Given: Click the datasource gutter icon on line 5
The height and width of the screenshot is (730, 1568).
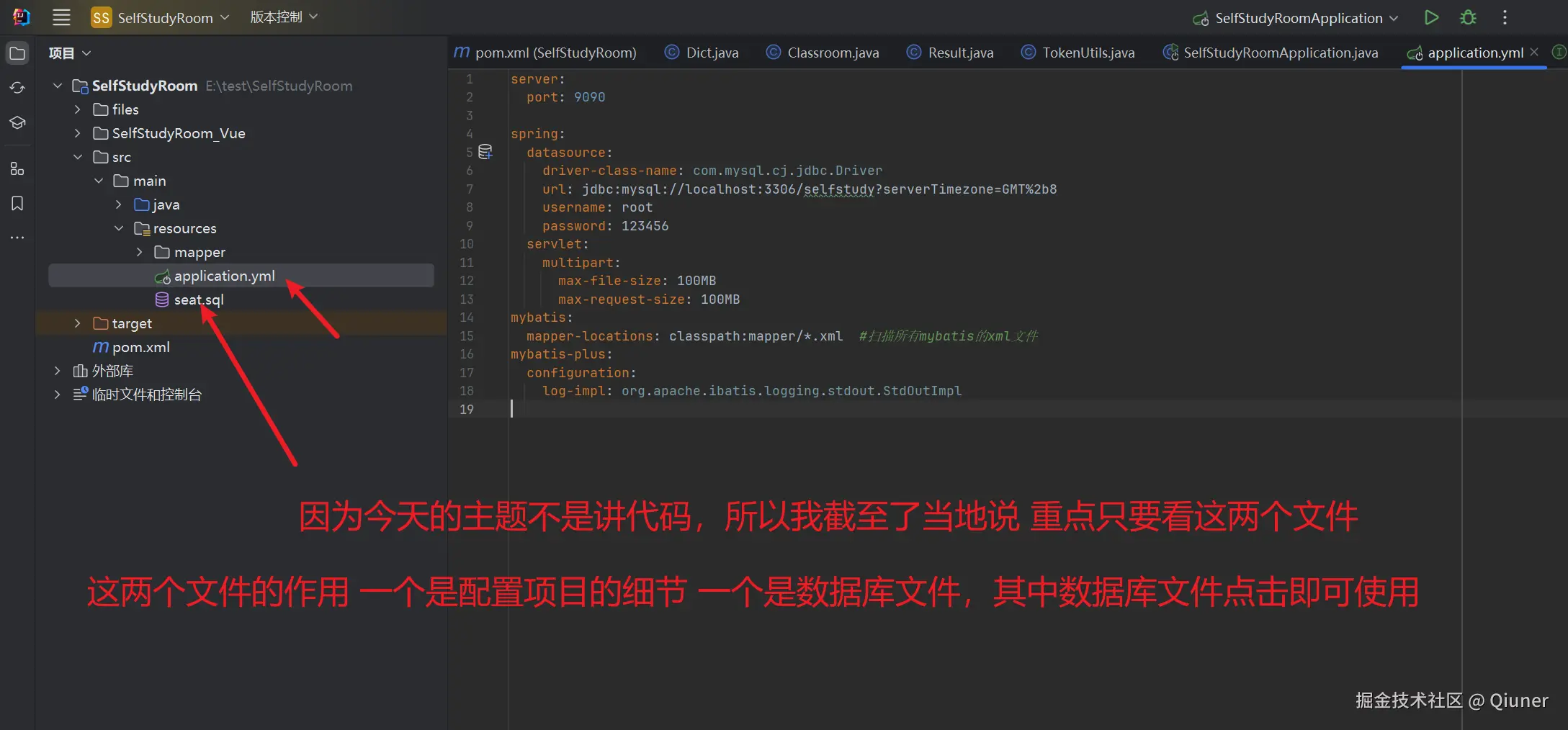Looking at the screenshot, I should [x=485, y=152].
